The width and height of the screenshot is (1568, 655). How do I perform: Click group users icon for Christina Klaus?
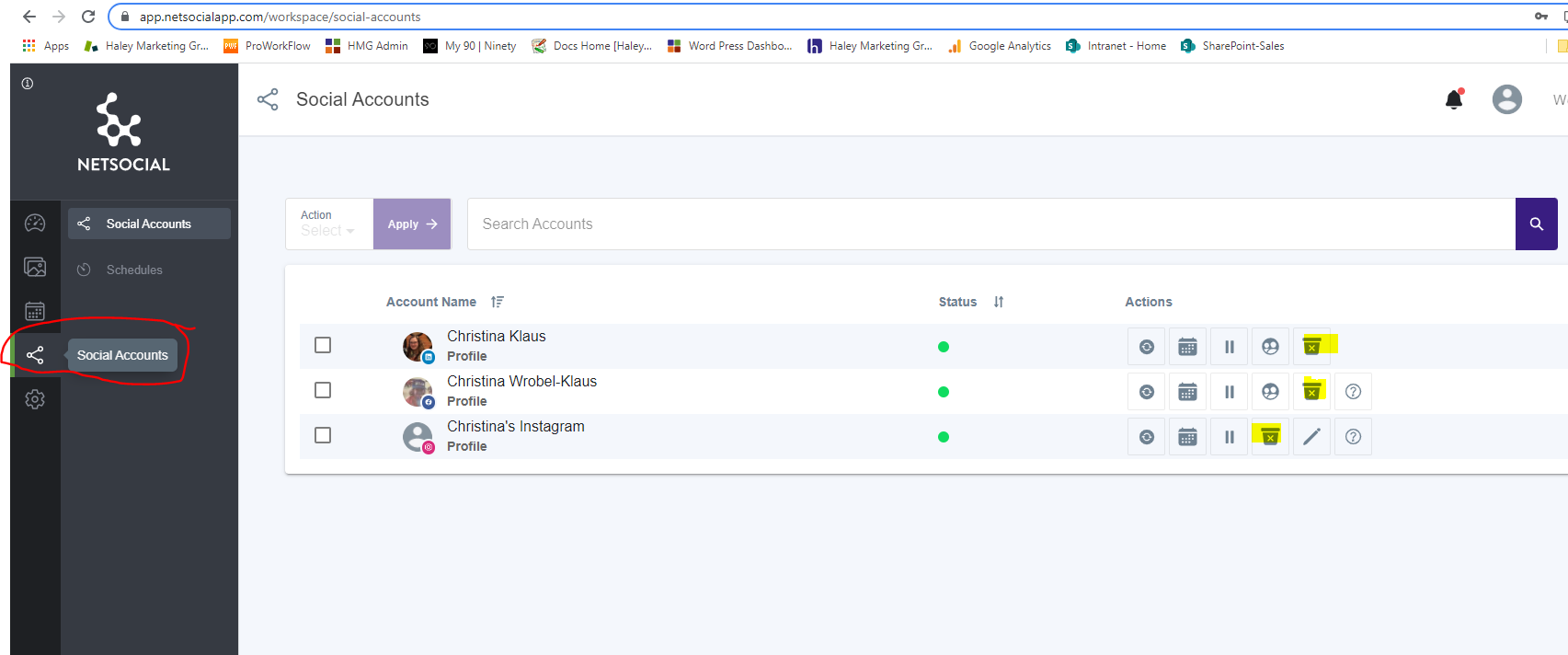click(1270, 347)
